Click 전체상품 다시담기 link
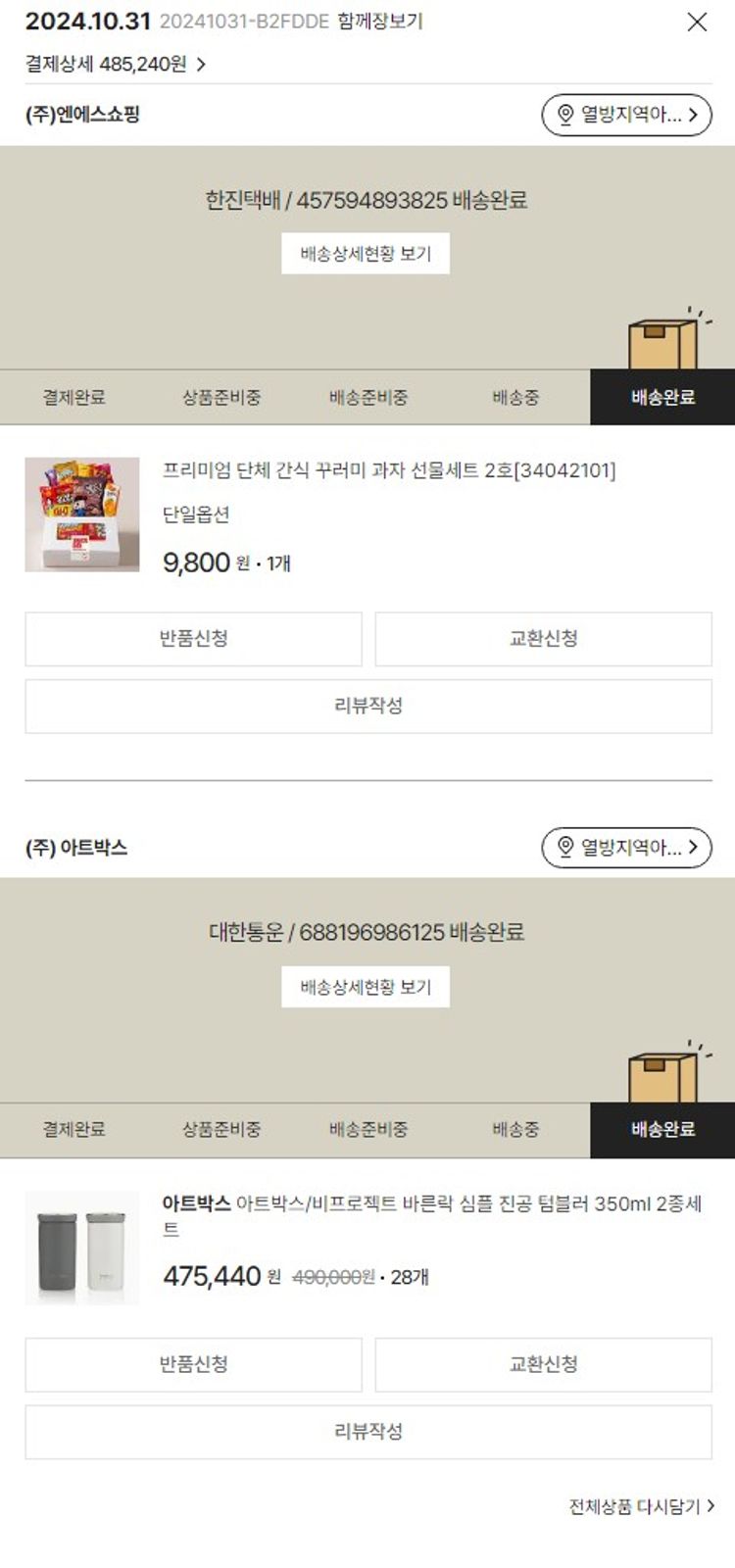 [x=642, y=1506]
